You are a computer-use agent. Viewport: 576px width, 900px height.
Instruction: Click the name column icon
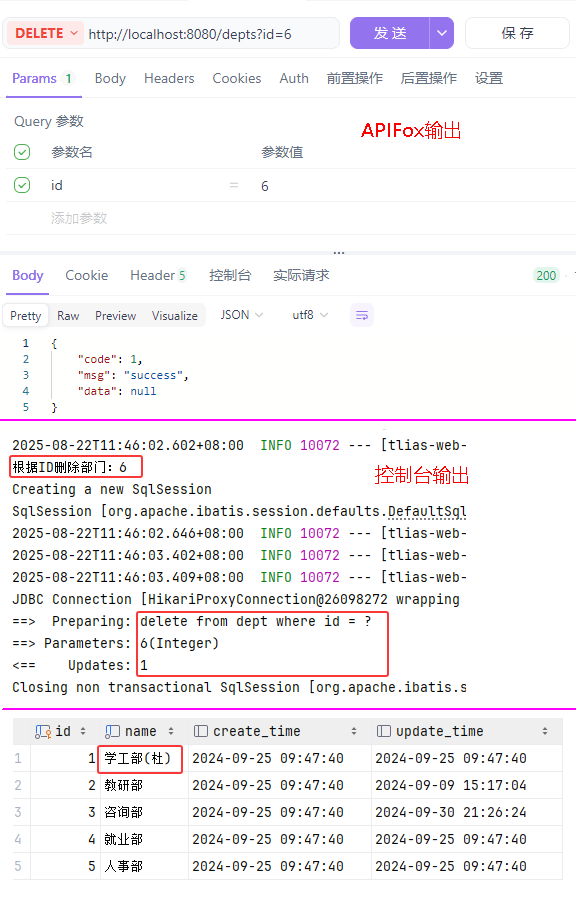pyautogui.click(x=112, y=731)
